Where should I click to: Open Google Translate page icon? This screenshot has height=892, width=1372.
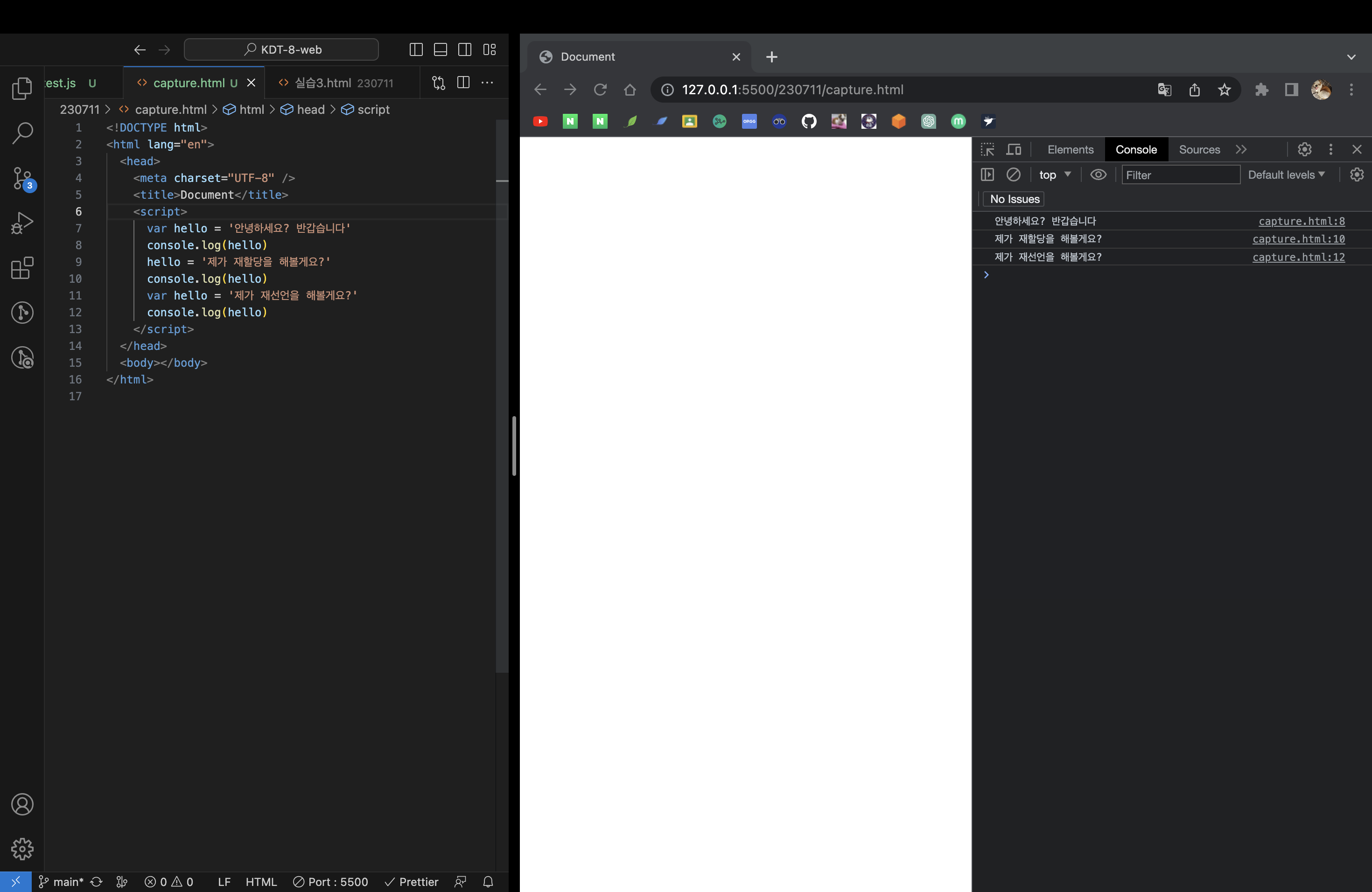pos(1164,90)
